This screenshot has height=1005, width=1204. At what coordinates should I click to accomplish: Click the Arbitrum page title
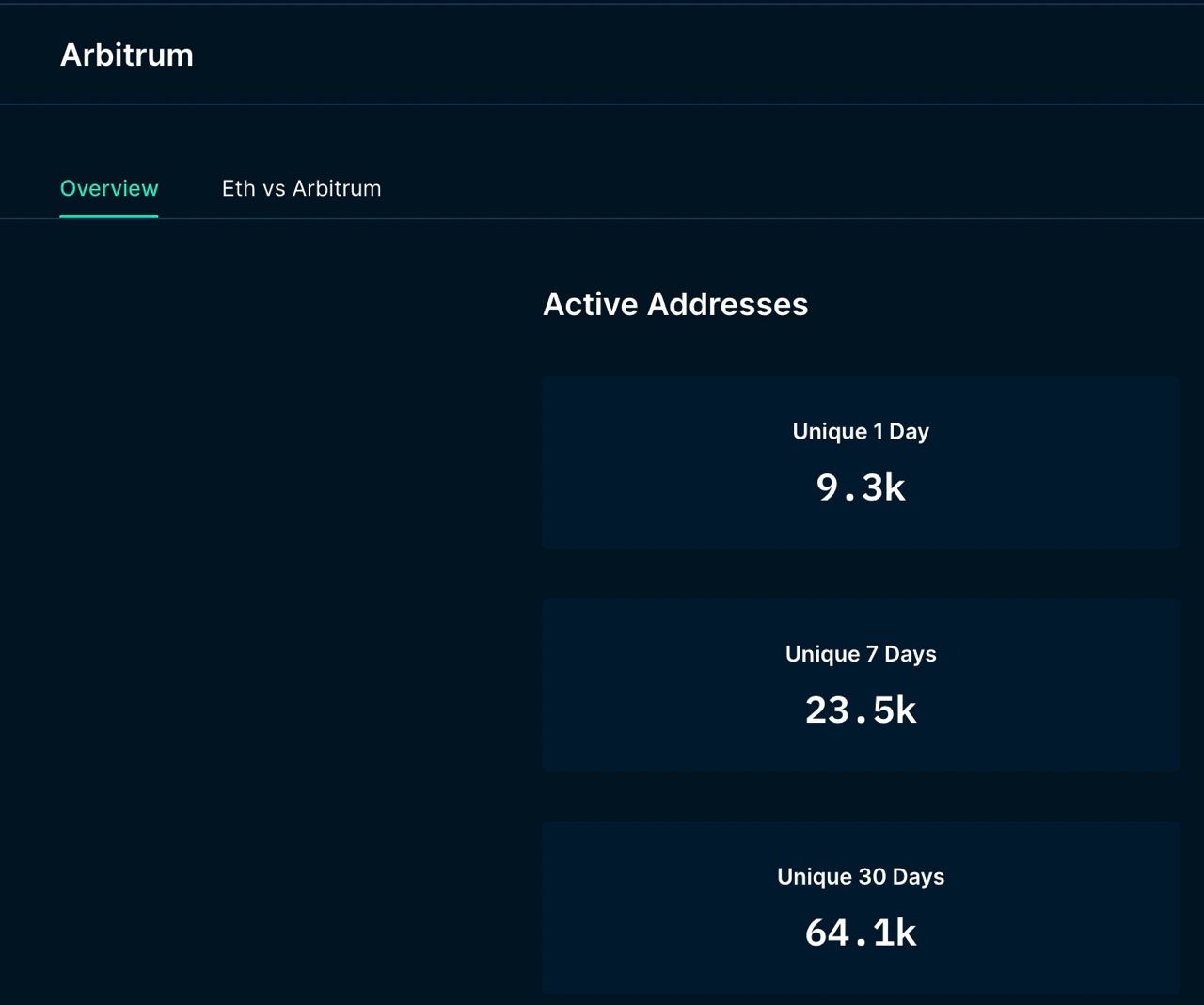pyautogui.click(x=127, y=55)
